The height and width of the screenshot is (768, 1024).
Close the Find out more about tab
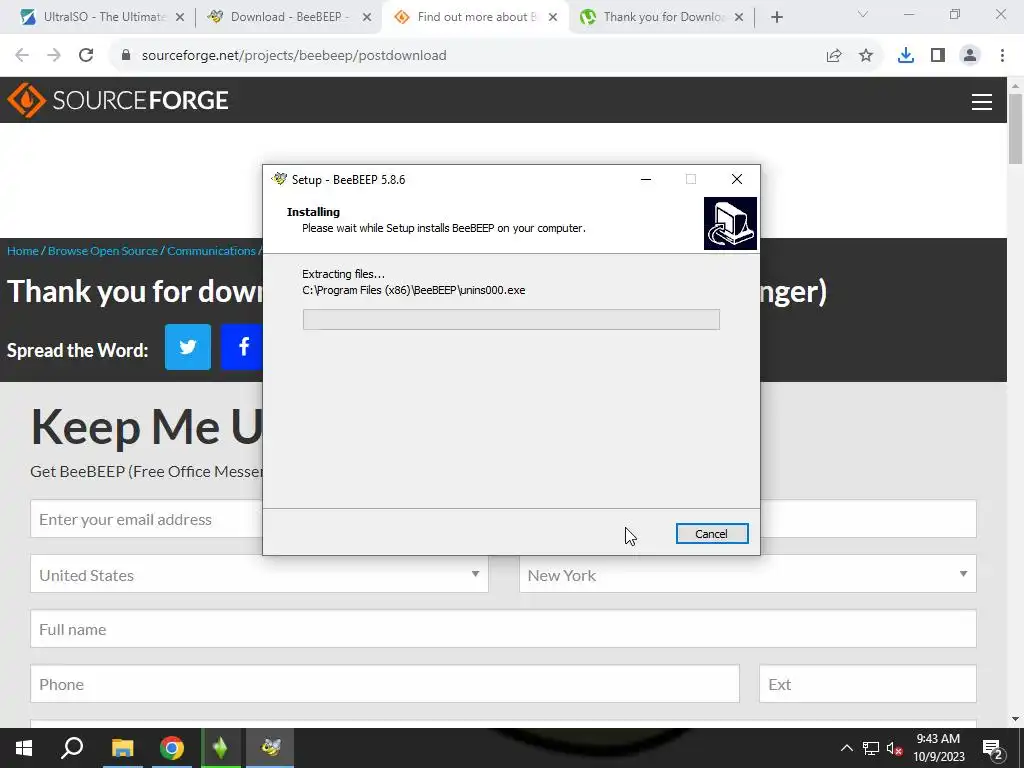(x=553, y=18)
